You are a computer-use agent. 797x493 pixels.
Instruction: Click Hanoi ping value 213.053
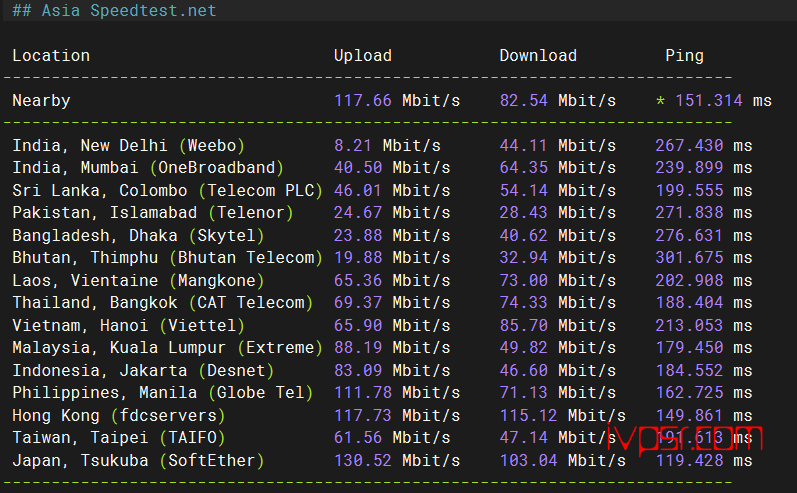click(689, 325)
